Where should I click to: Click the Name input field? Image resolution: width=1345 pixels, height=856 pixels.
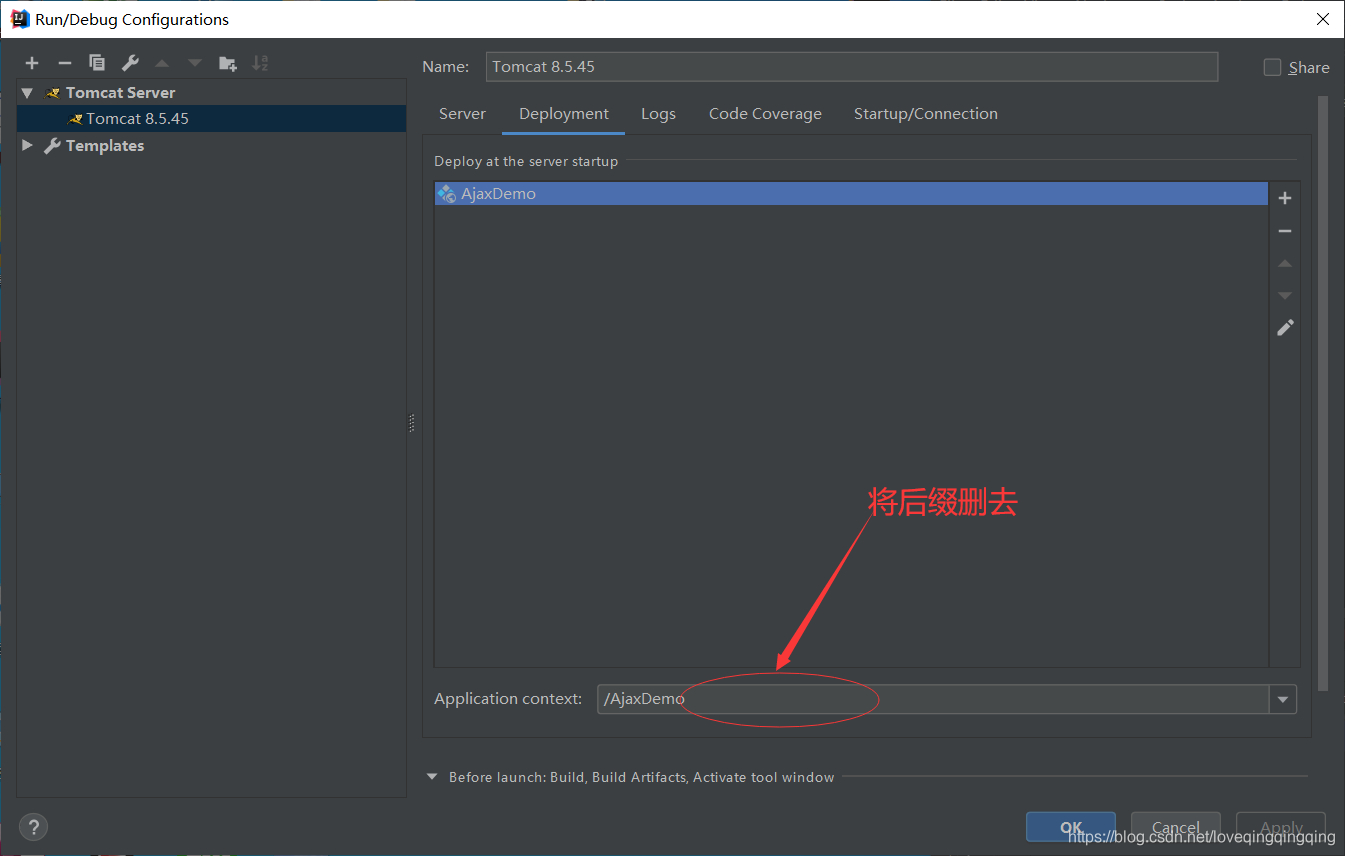(x=852, y=67)
